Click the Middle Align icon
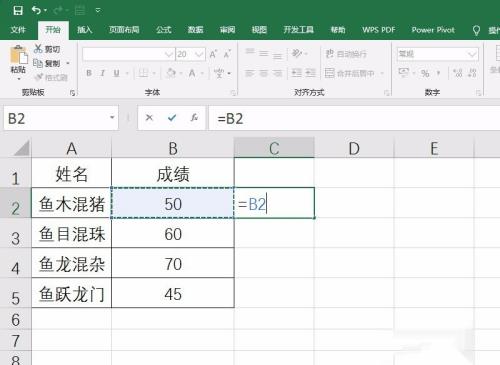This screenshot has width=500, height=365. (264, 53)
